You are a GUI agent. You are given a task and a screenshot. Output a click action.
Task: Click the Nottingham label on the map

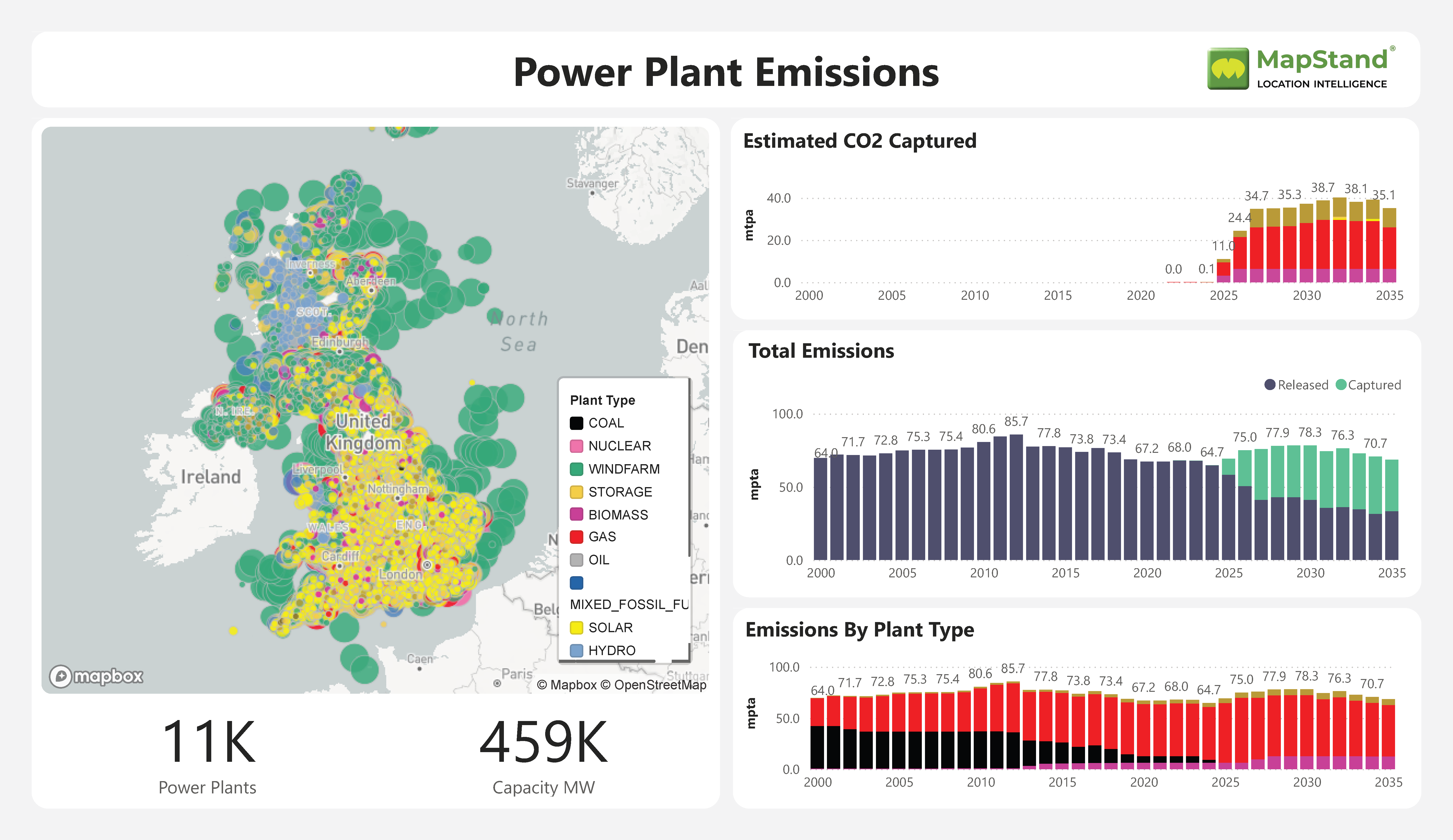[398, 488]
